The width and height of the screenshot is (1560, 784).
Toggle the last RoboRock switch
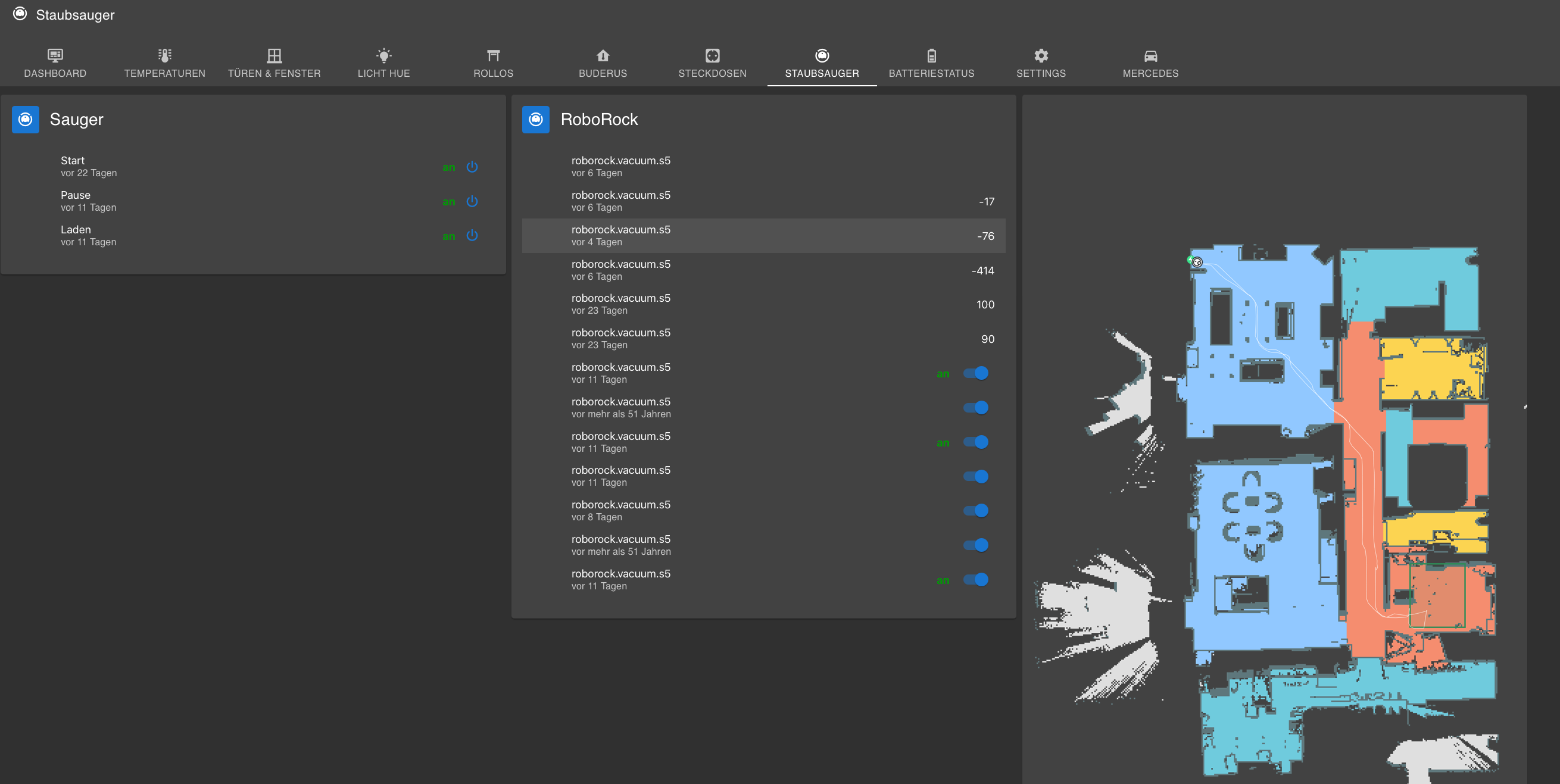[x=976, y=580]
